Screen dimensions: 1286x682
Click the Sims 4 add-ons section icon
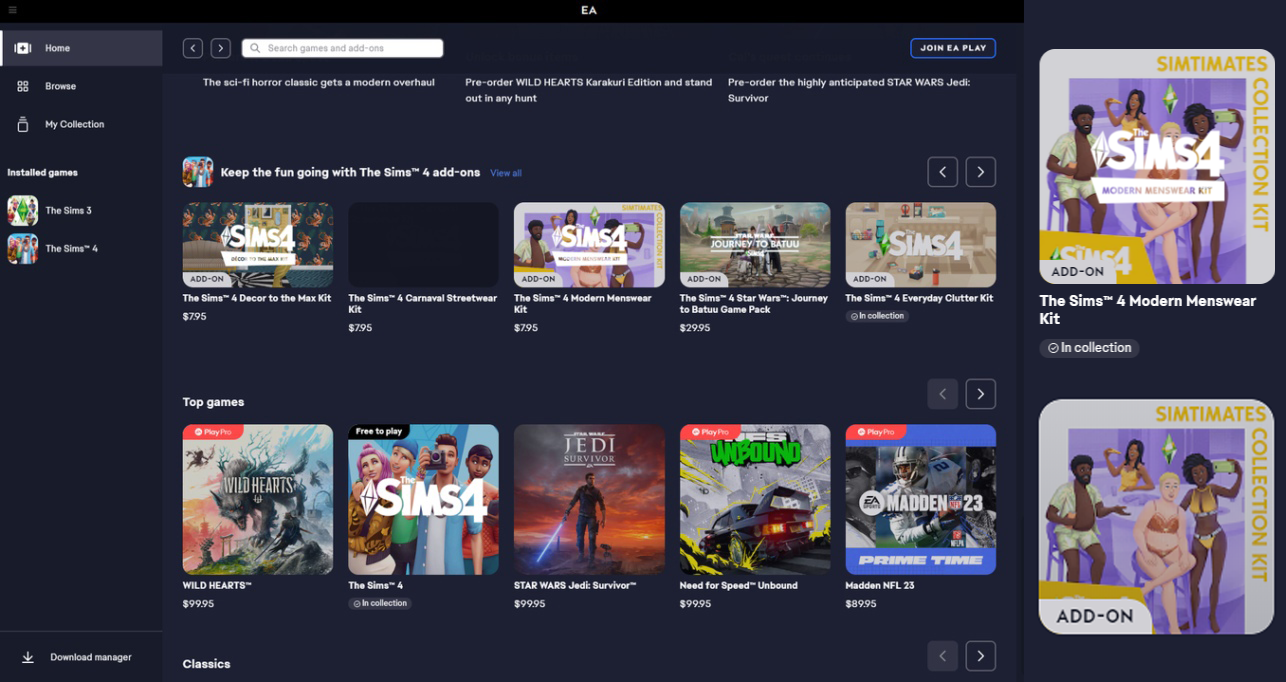pos(198,172)
